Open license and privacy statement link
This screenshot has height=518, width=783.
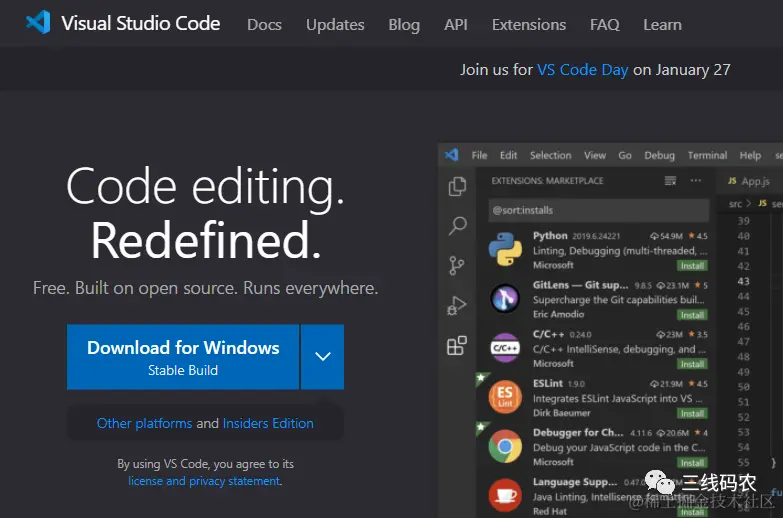point(204,481)
